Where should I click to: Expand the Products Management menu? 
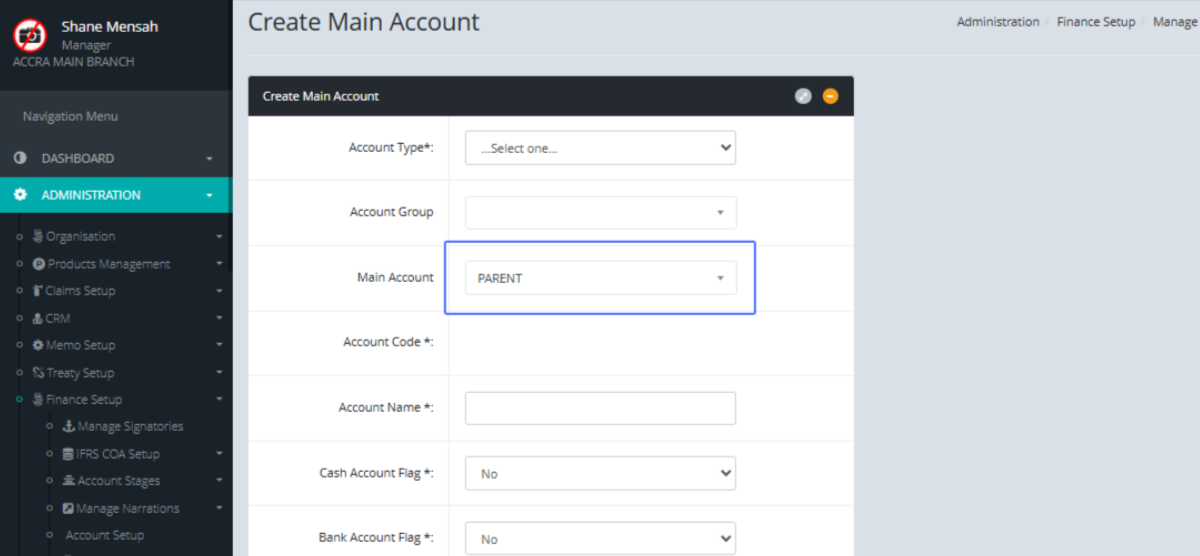[x=108, y=264]
